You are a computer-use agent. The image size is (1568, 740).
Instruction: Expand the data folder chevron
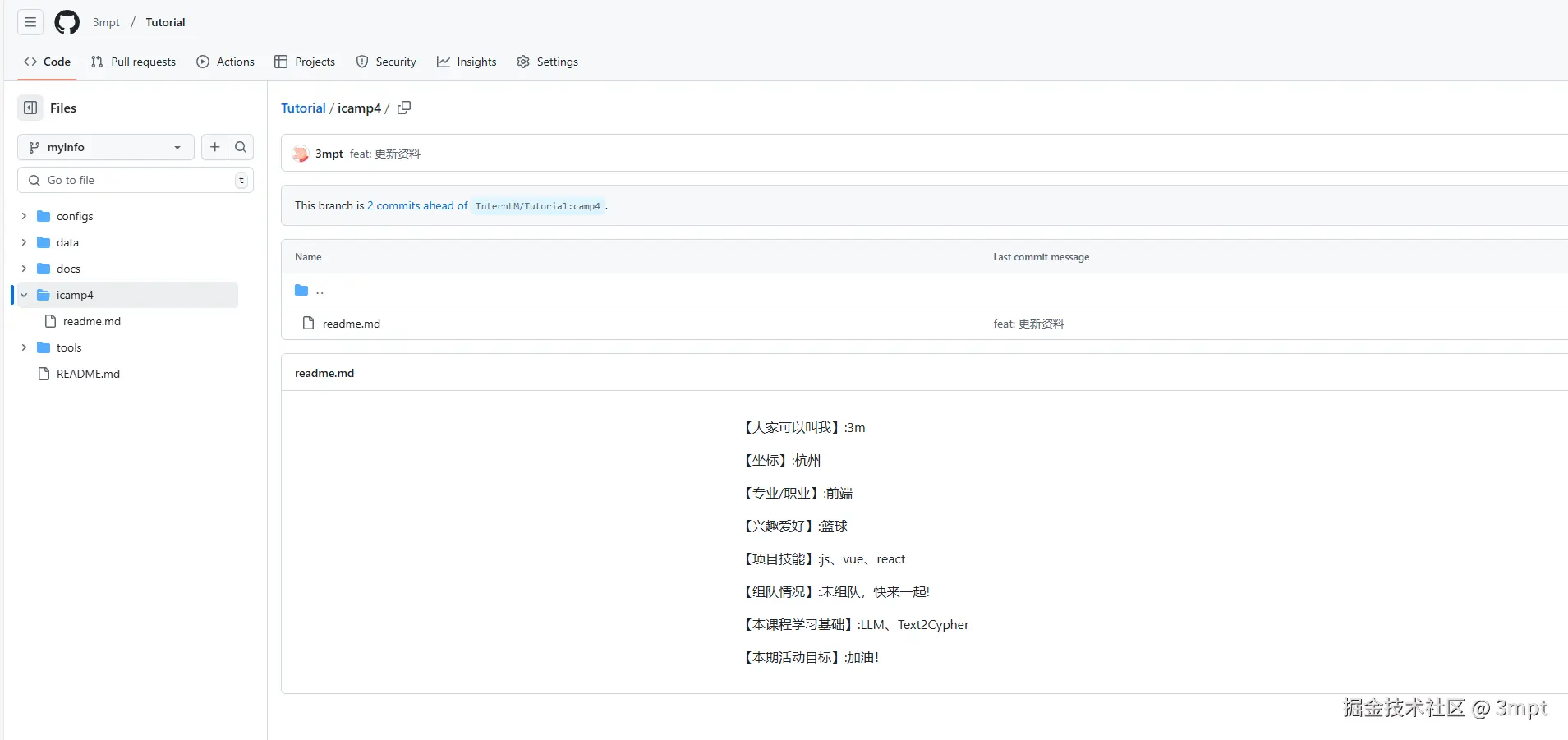pyautogui.click(x=24, y=242)
